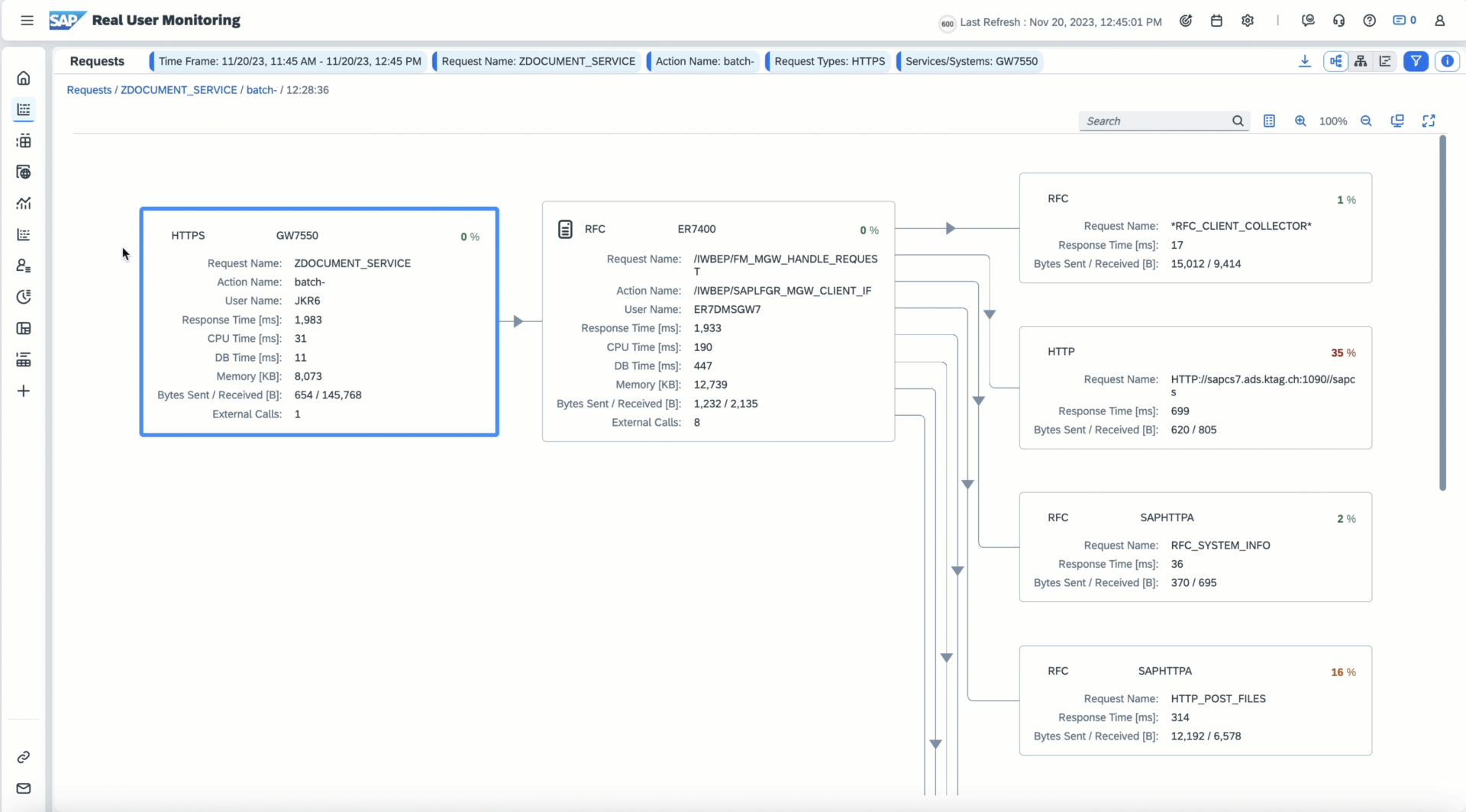Enter full screen diagram mode

click(x=1429, y=121)
